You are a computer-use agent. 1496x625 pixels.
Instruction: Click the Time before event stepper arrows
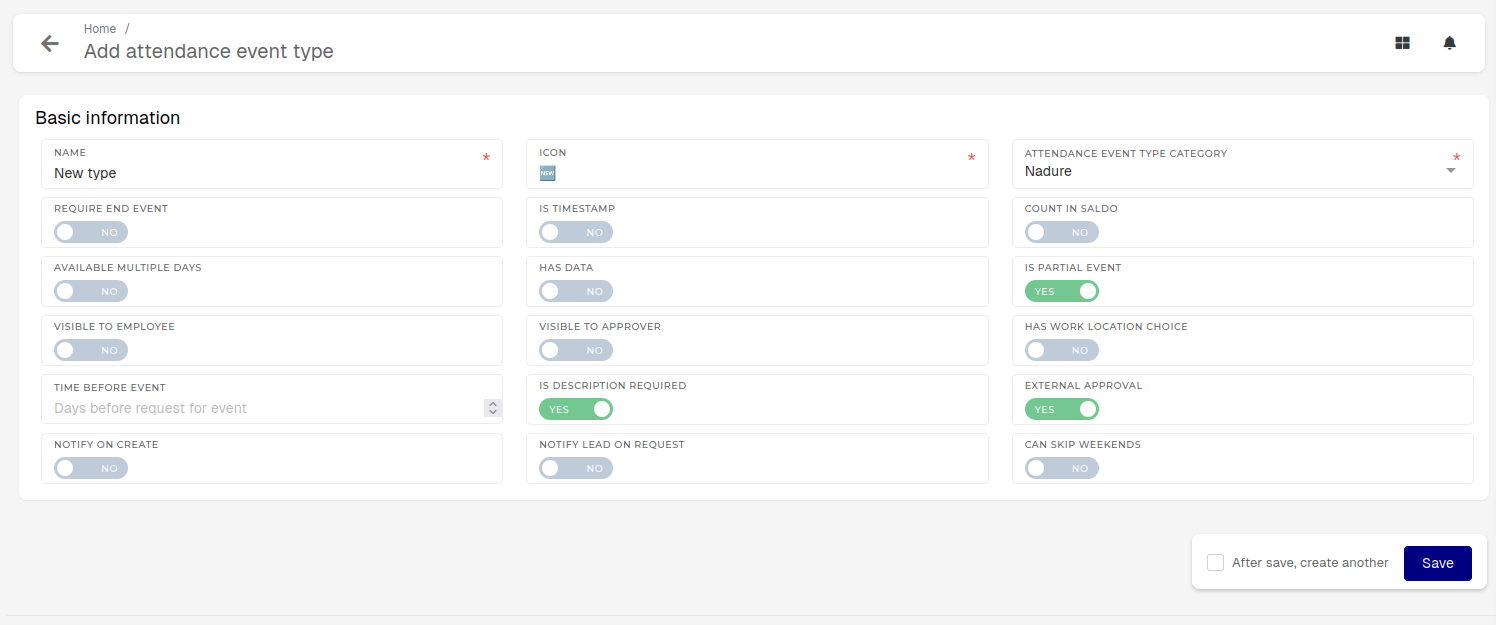[x=492, y=408]
